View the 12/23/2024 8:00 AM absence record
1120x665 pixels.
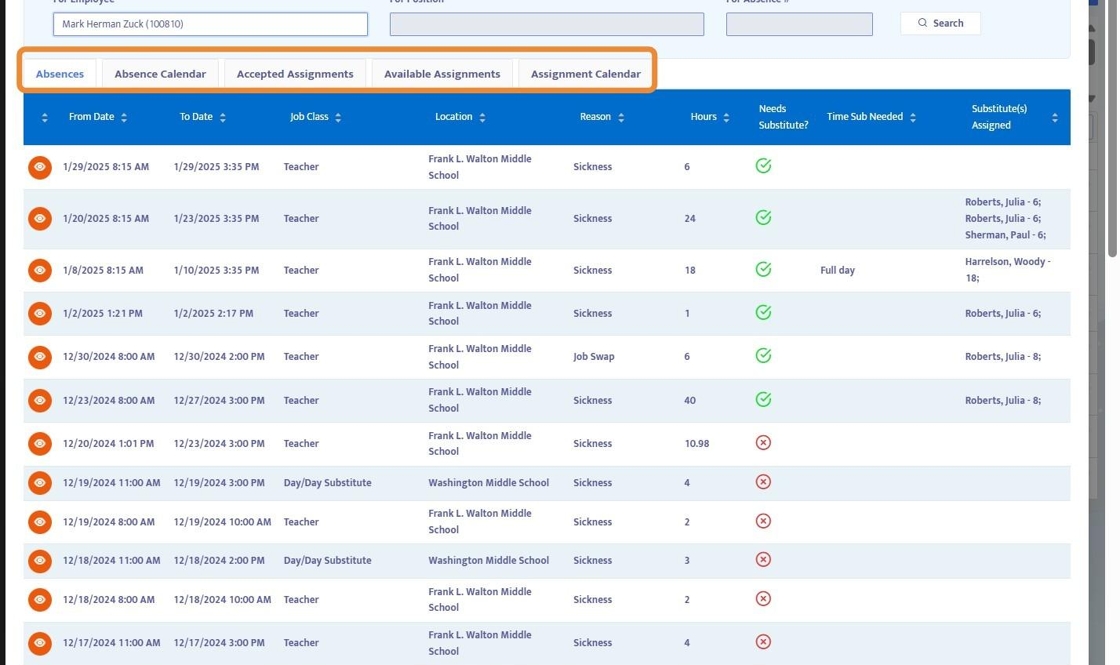pyautogui.click(x=40, y=401)
